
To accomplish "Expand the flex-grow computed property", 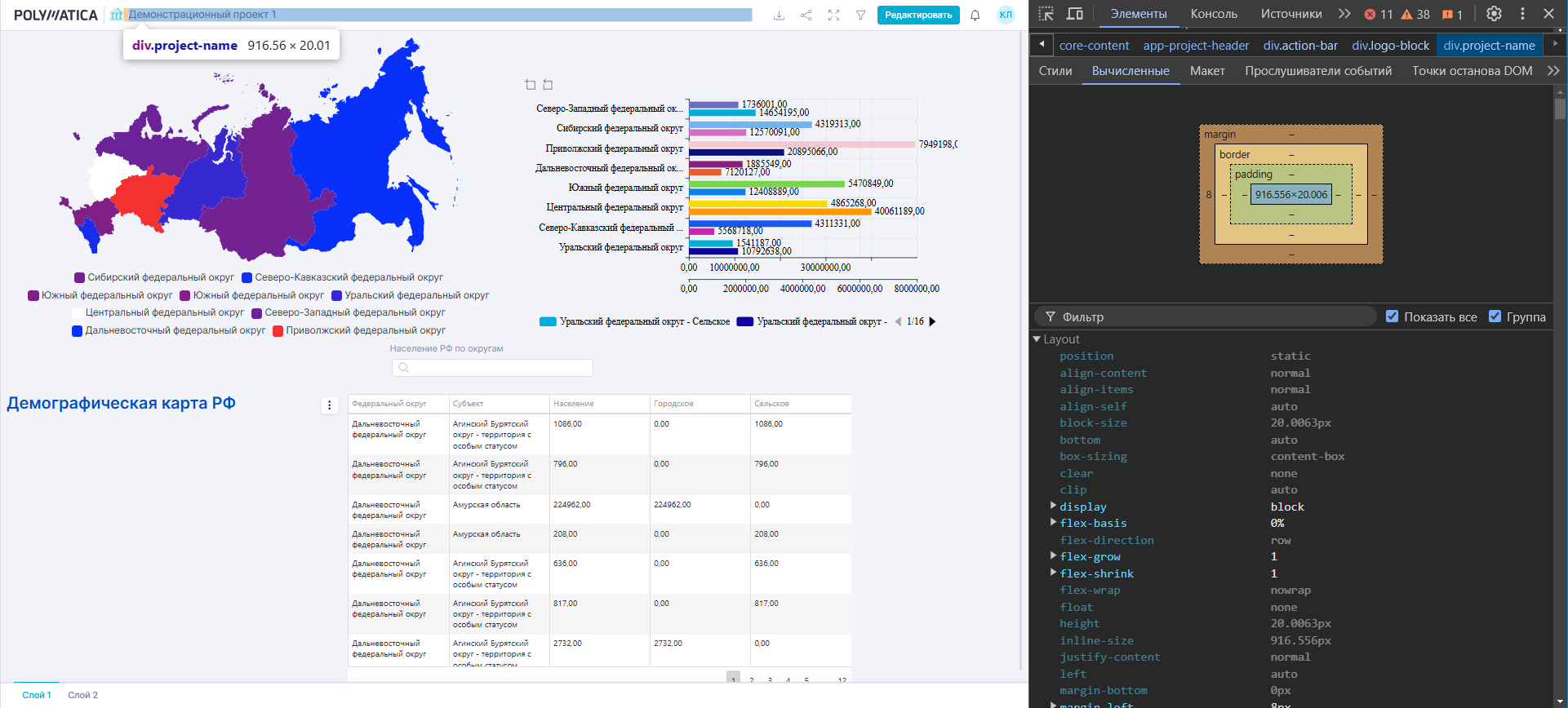I will tap(1053, 556).
